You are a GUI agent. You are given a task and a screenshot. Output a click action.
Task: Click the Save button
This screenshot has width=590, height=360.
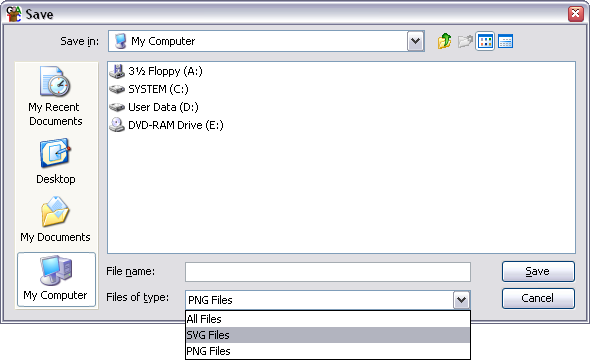pyautogui.click(x=538, y=271)
